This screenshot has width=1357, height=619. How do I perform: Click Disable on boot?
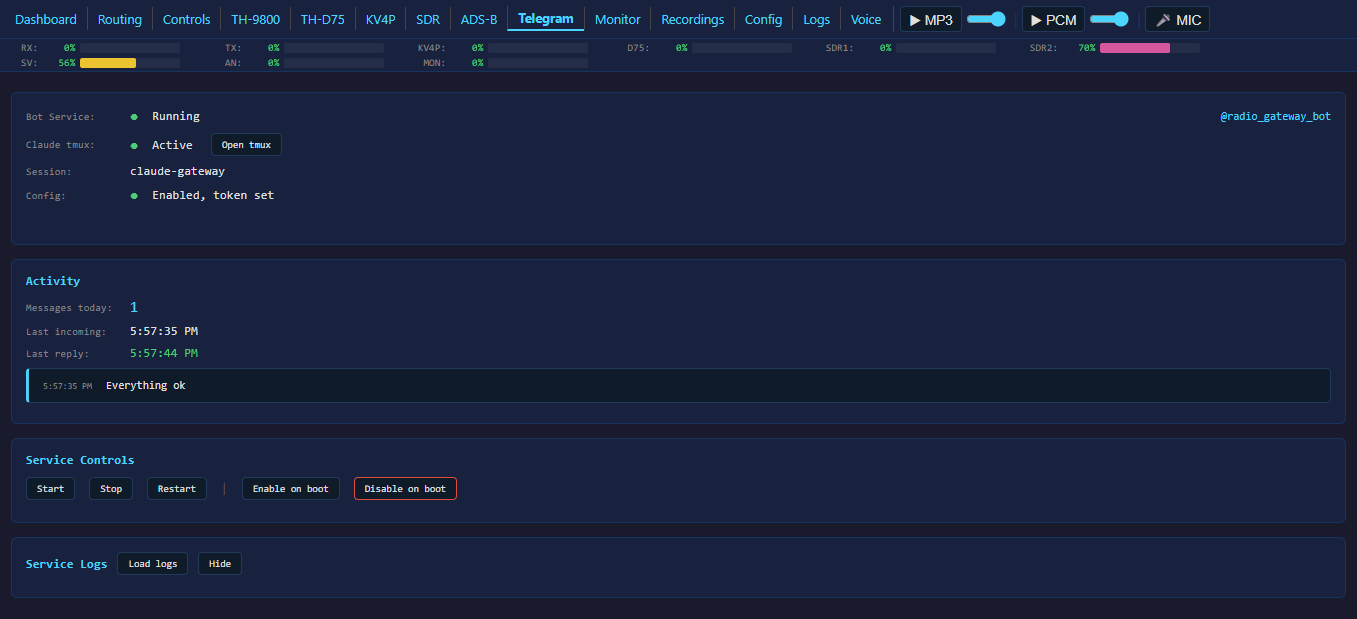pos(405,489)
